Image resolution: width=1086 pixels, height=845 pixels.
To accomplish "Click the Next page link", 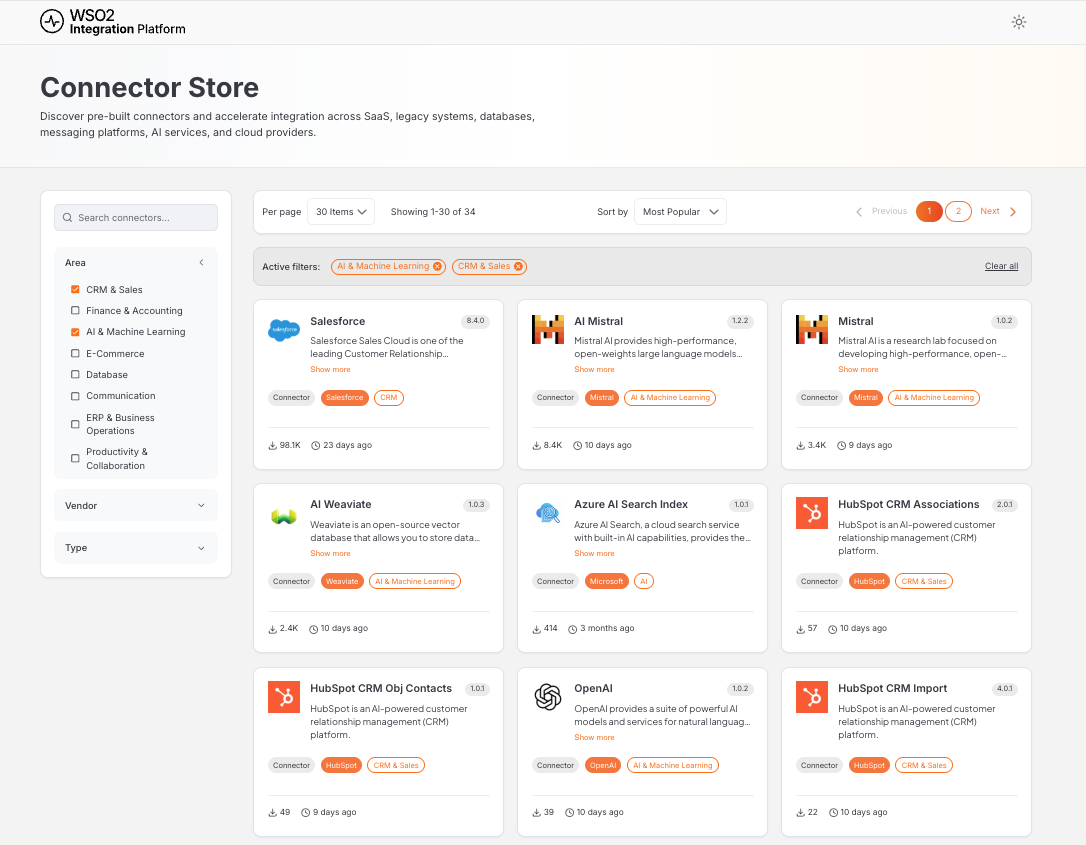I will point(997,211).
